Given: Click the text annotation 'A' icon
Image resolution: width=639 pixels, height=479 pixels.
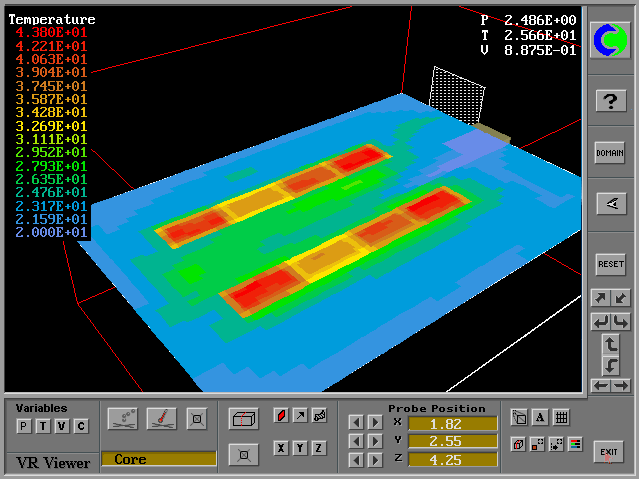Looking at the screenshot, I should [540, 418].
